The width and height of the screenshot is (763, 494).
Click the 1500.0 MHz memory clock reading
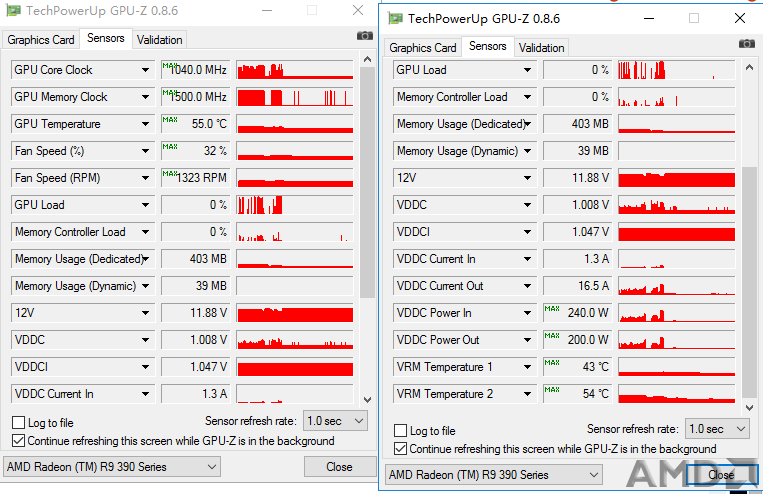click(195, 97)
